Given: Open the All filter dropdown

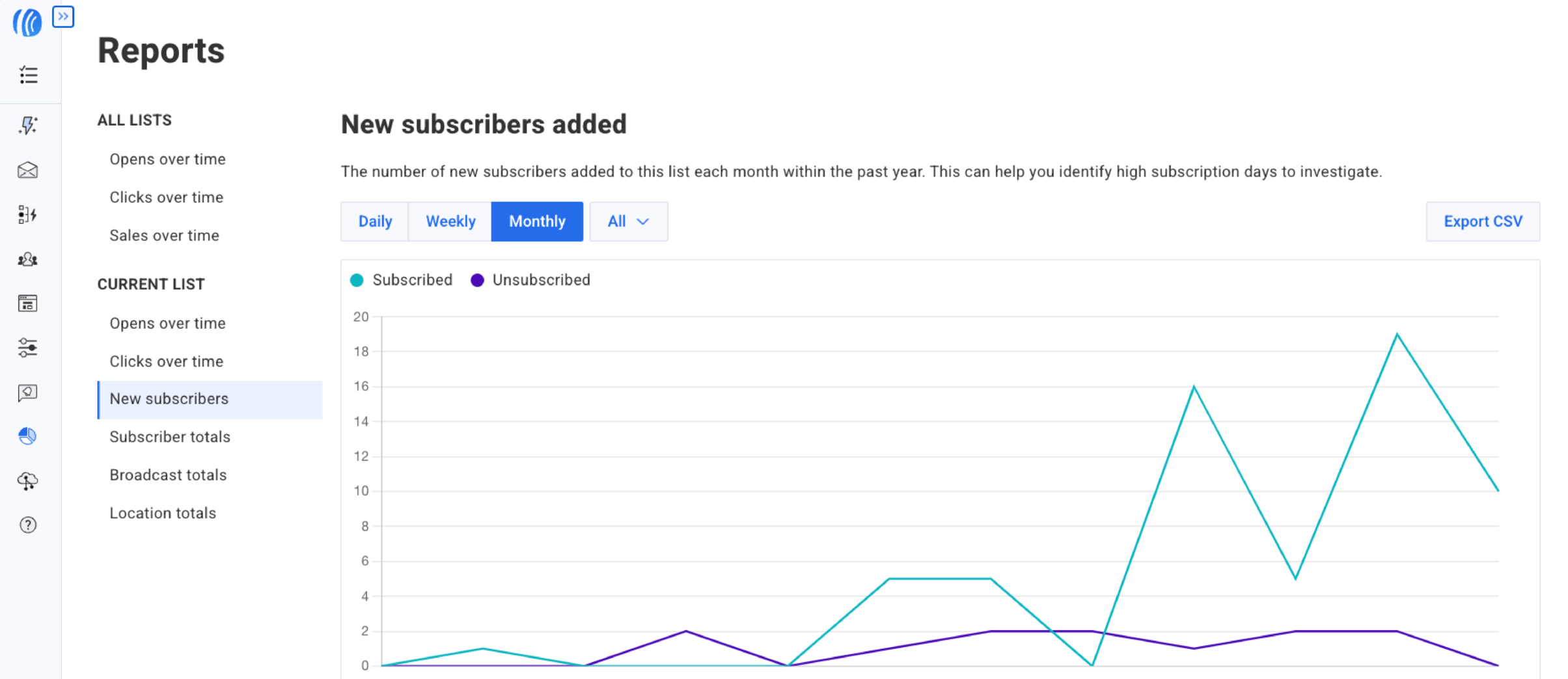Looking at the screenshot, I should point(628,221).
